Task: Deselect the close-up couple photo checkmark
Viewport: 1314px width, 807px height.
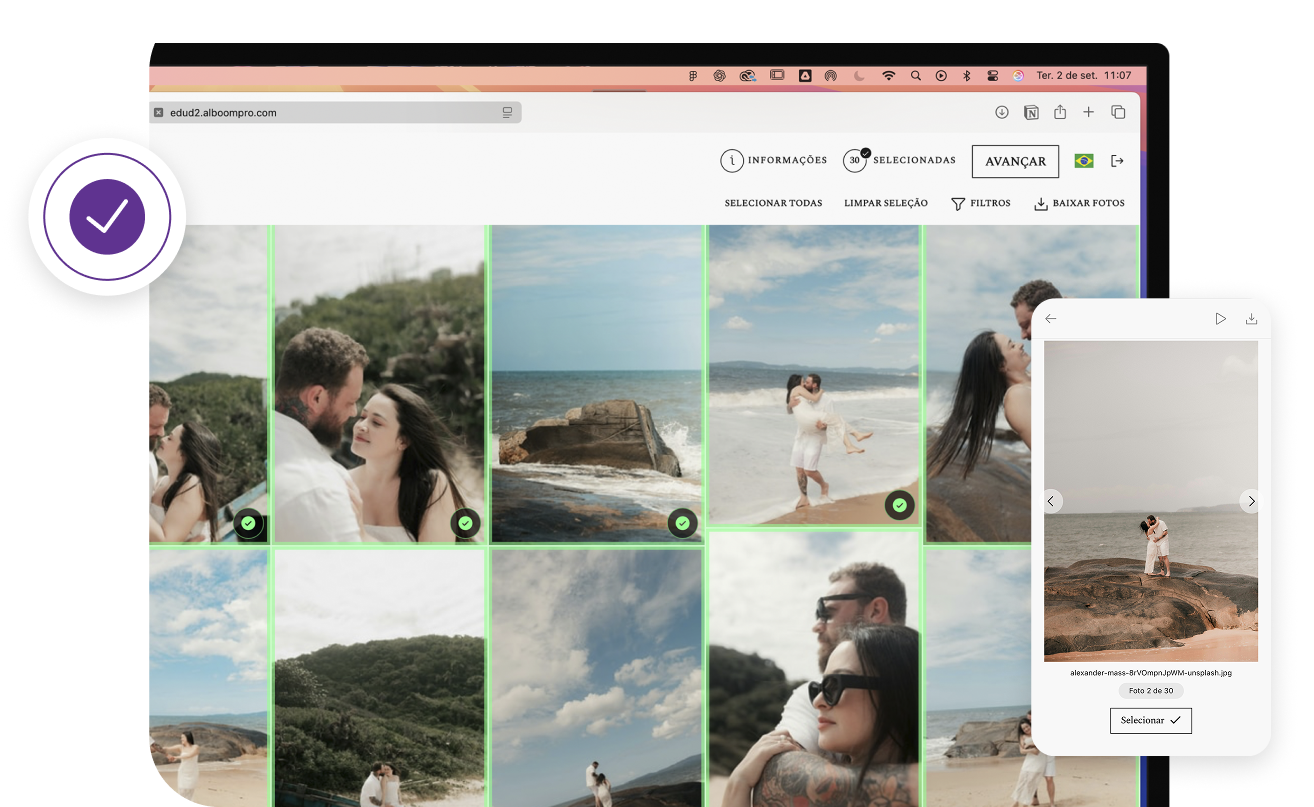Action: [465, 522]
